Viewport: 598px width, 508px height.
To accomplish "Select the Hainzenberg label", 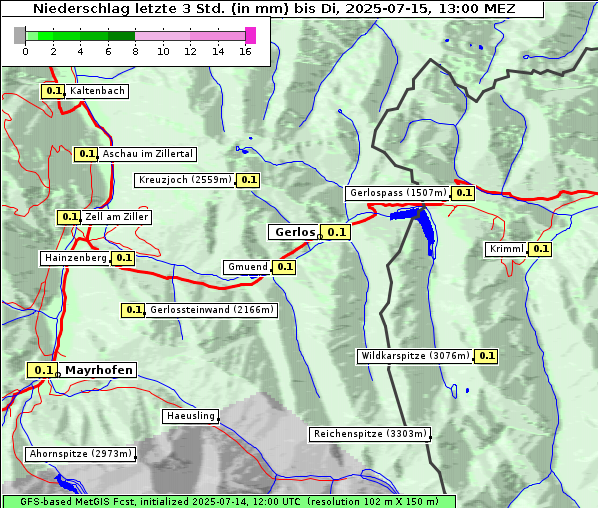I will pyautogui.click(x=76, y=258).
